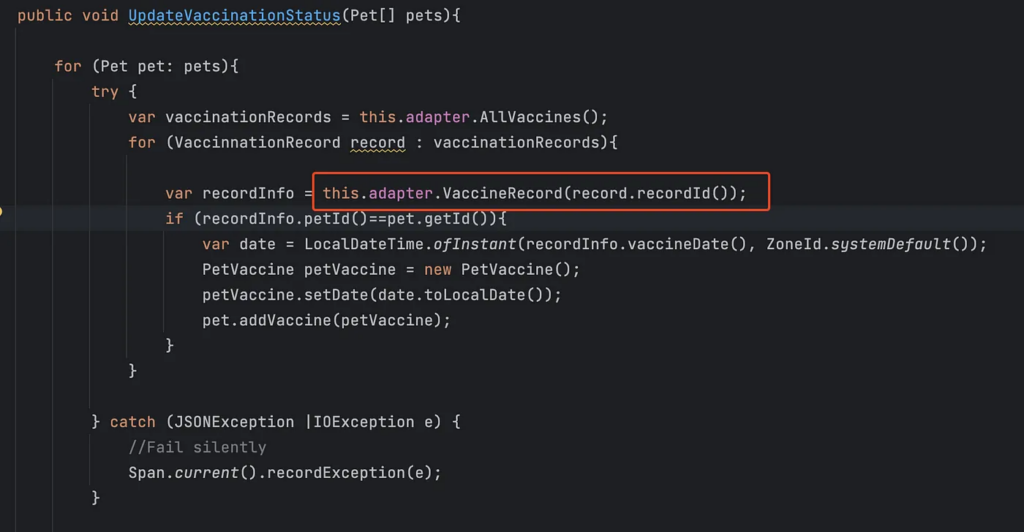Click the ZoneId class reference
1024x532 pixels.
[x=793, y=245]
